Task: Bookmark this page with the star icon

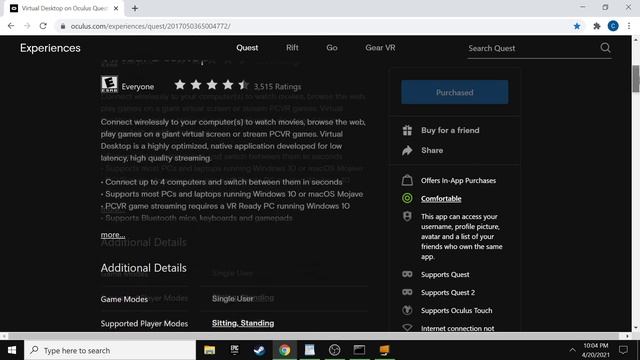Action: pyautogui.click(x=577, y=26)
